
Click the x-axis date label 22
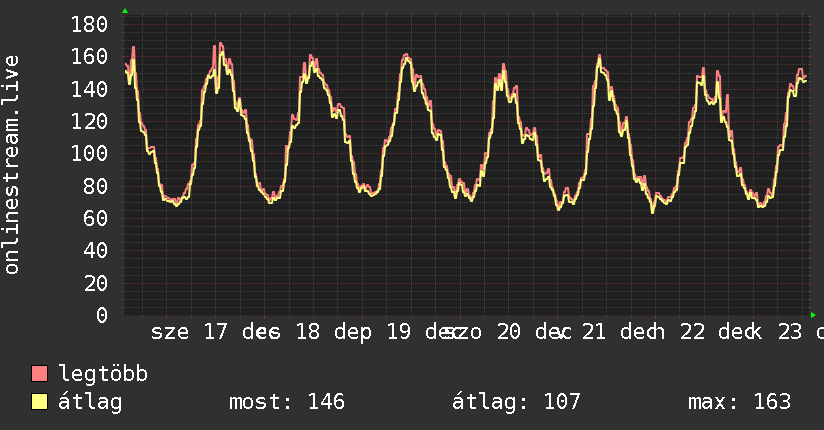click(x=692, y=332)
